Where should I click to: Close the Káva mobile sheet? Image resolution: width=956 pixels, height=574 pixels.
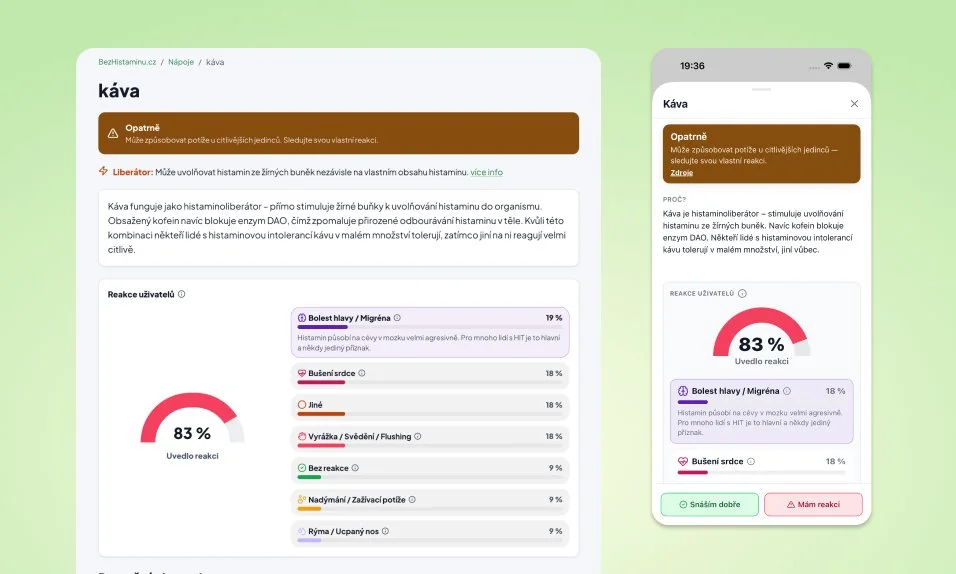click(x=854, y=104)
